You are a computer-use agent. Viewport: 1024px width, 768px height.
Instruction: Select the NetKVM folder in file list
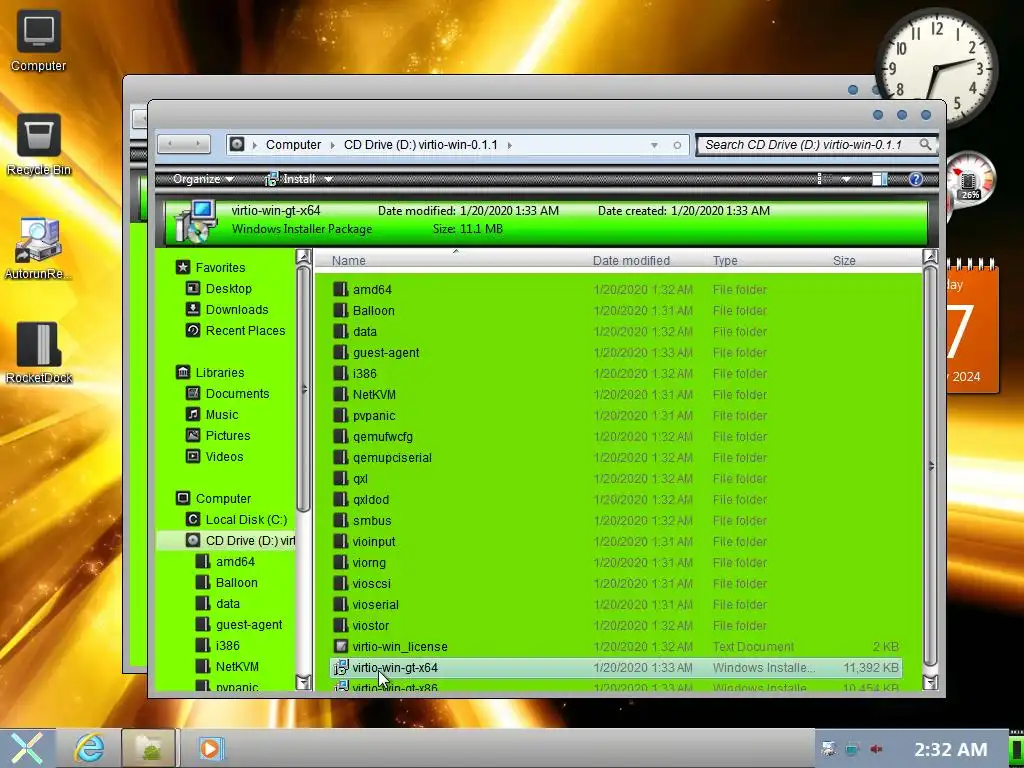pos(616,394)
